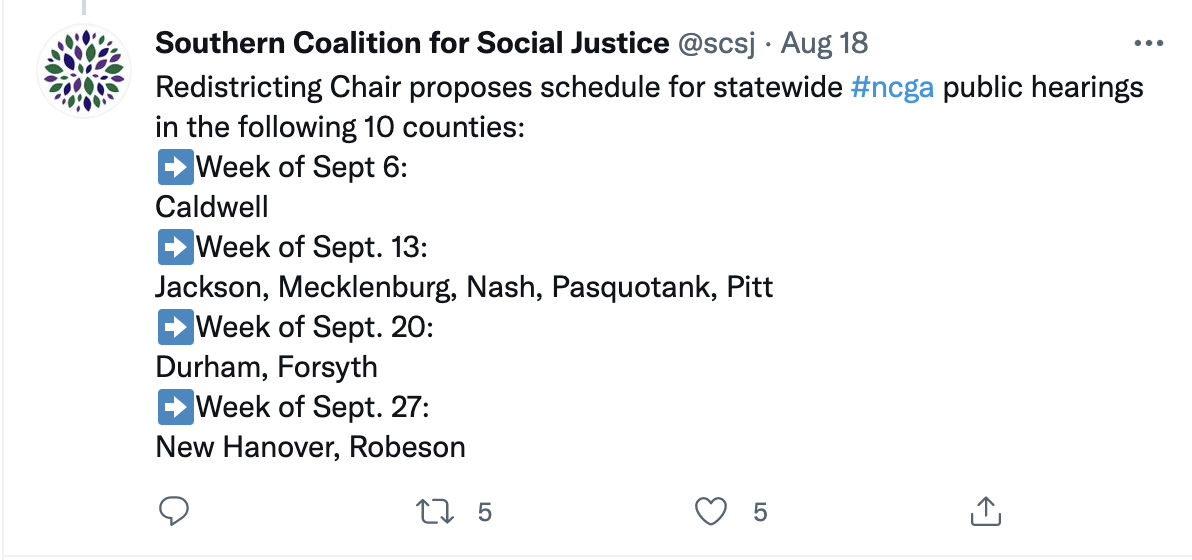Click arrow emoji beside Week of Sept. 13
Viewport: 1192px width, 560px height.
pos(176,247)
